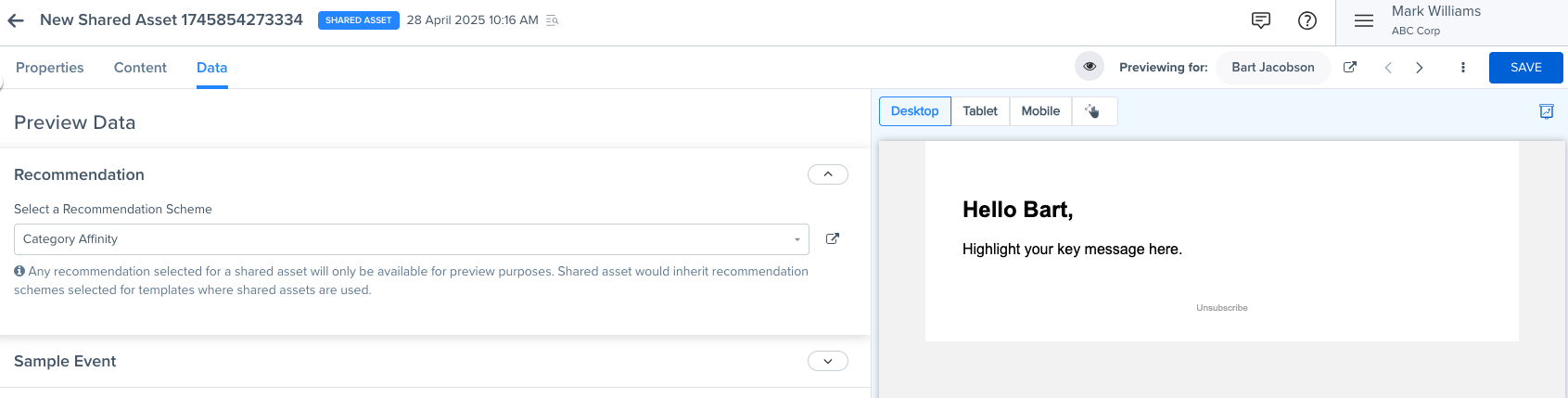Switch to the Properties tab
1568x398 pixels.
click(x=50, y=68)
